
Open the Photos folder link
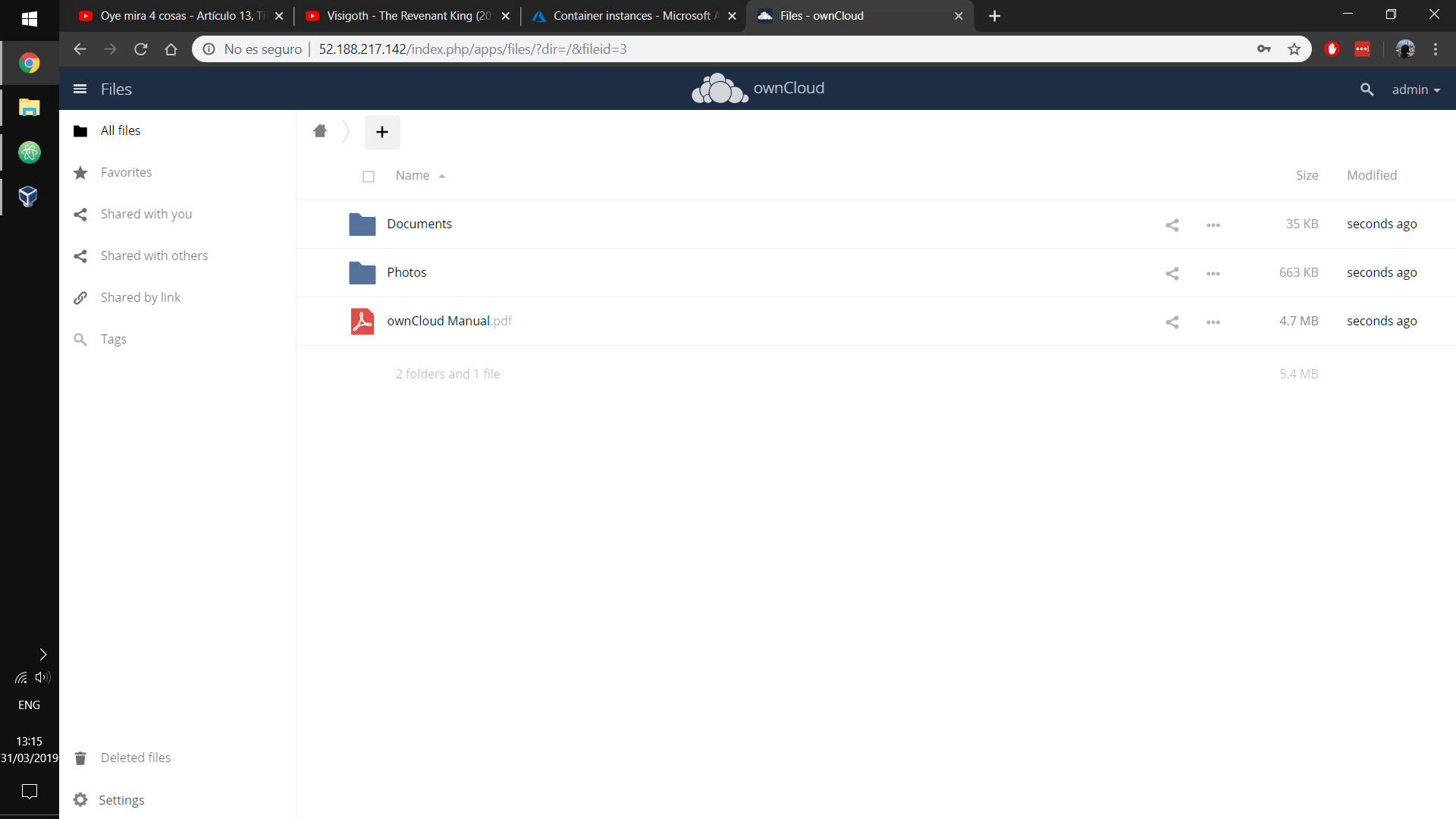[x=406, y=272]
